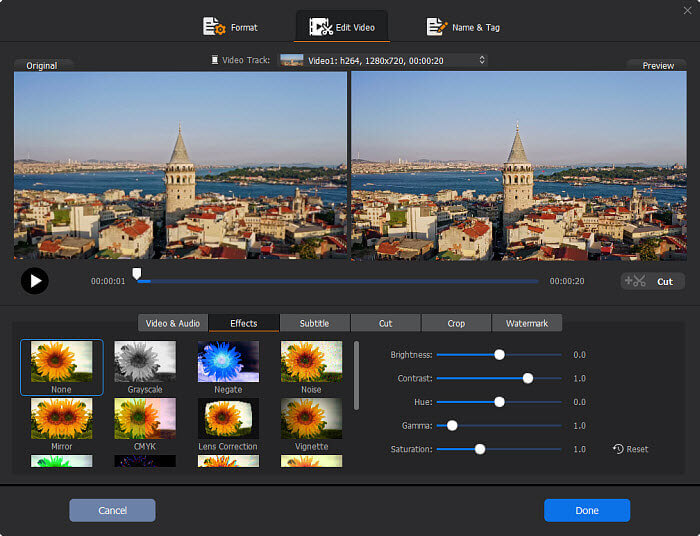Apply the Vignette effect

(x=311, y=424)
